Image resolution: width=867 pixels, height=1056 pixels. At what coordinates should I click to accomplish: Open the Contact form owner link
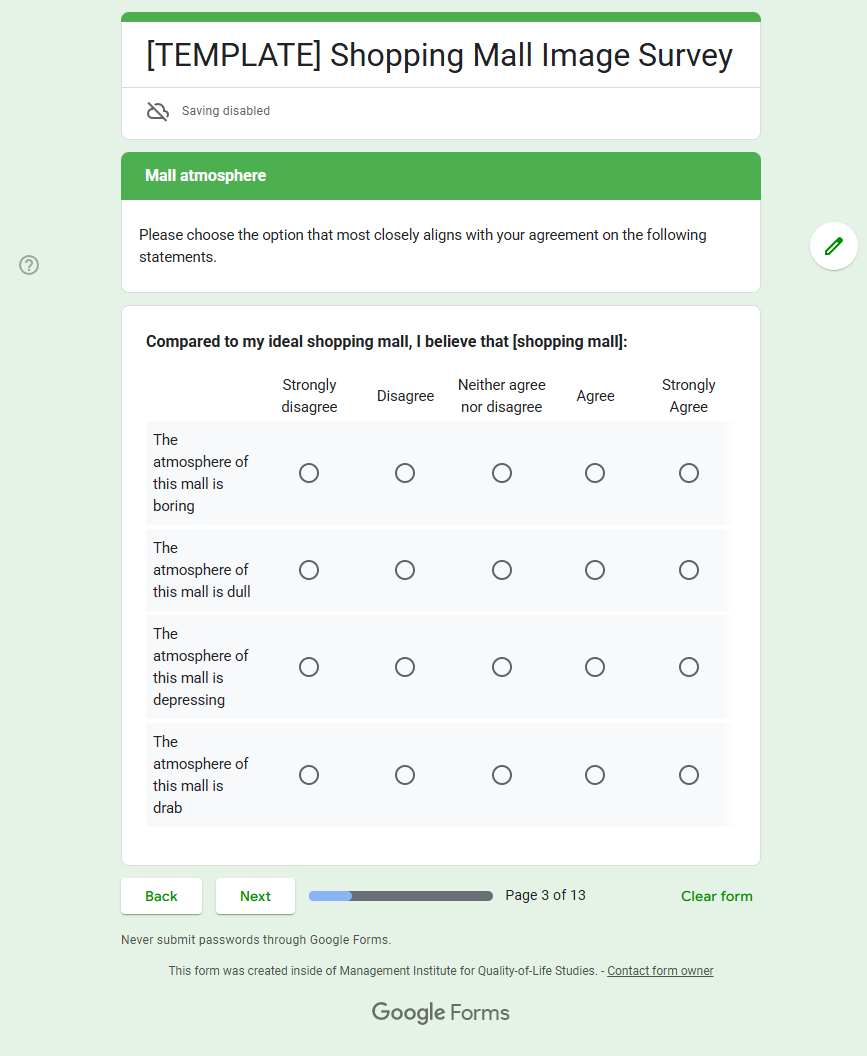[660, 971]
